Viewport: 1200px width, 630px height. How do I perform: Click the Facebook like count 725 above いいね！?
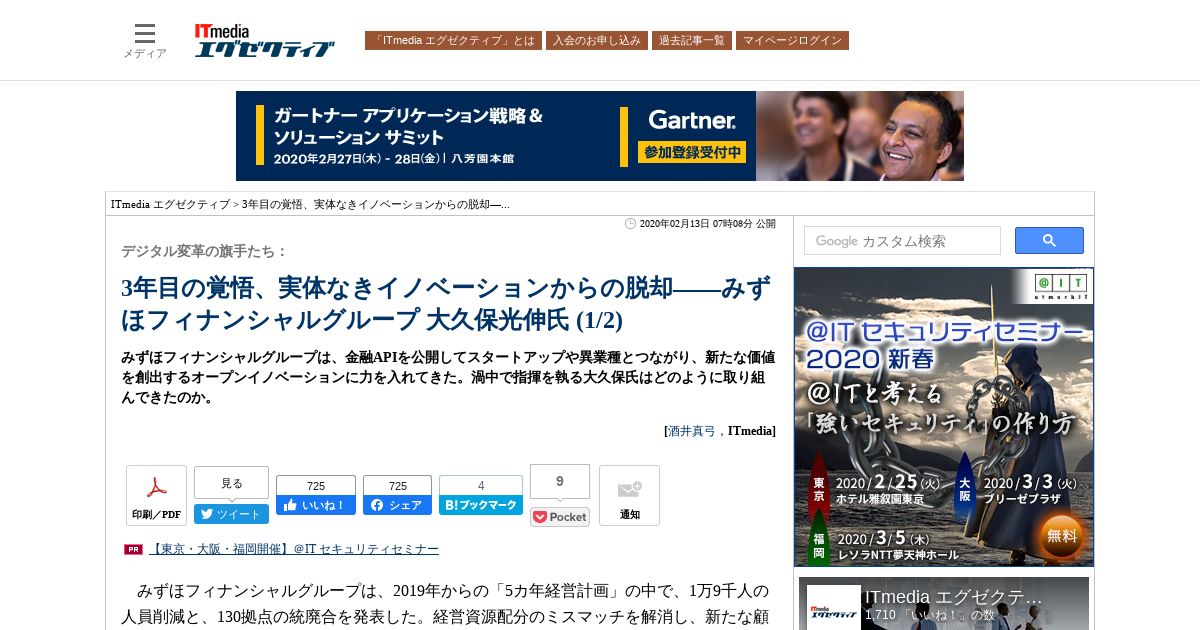click(316, 485)
